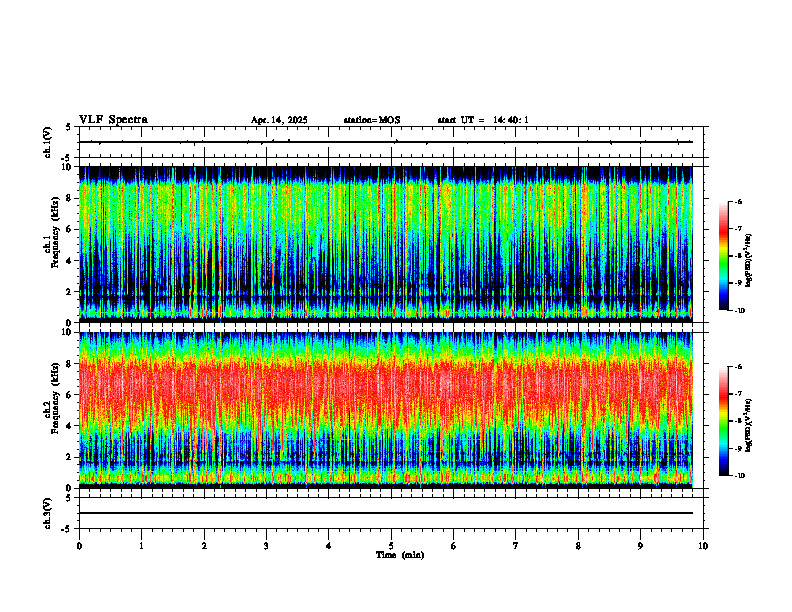Click the "-8" label on upper colorbar
This screenshot has height=612, width=792.
[x=738, y=256]
